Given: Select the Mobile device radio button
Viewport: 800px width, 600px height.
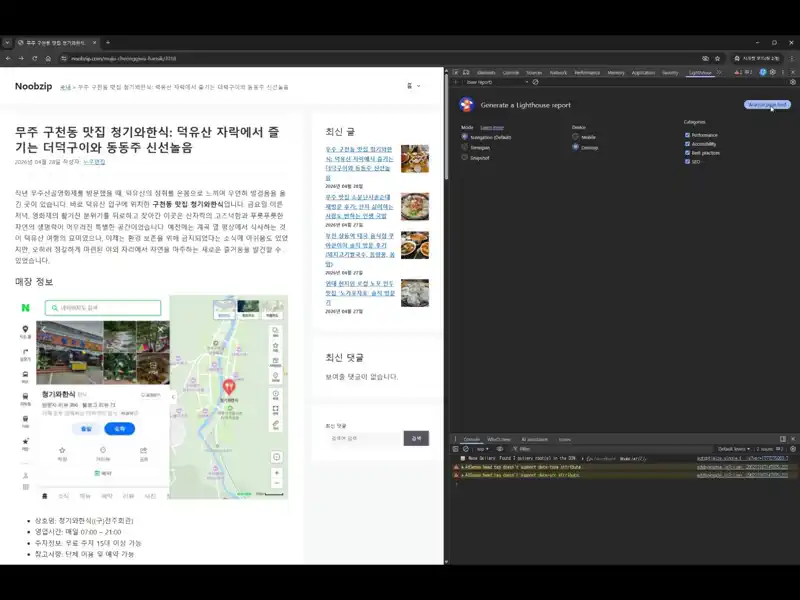Looking at the screenshot, I should (575, 136).
